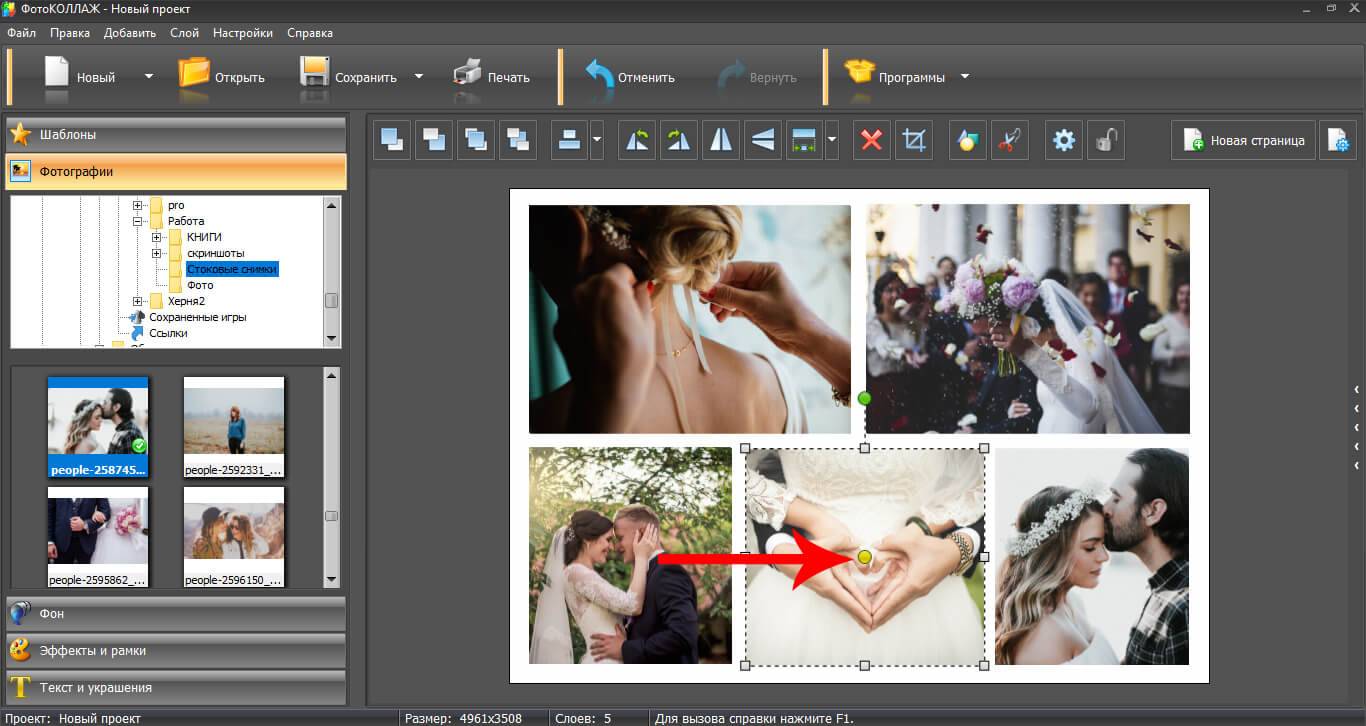Select thumbnail people-2592331
1366x726 pixels.
click(x=234, y=427)
